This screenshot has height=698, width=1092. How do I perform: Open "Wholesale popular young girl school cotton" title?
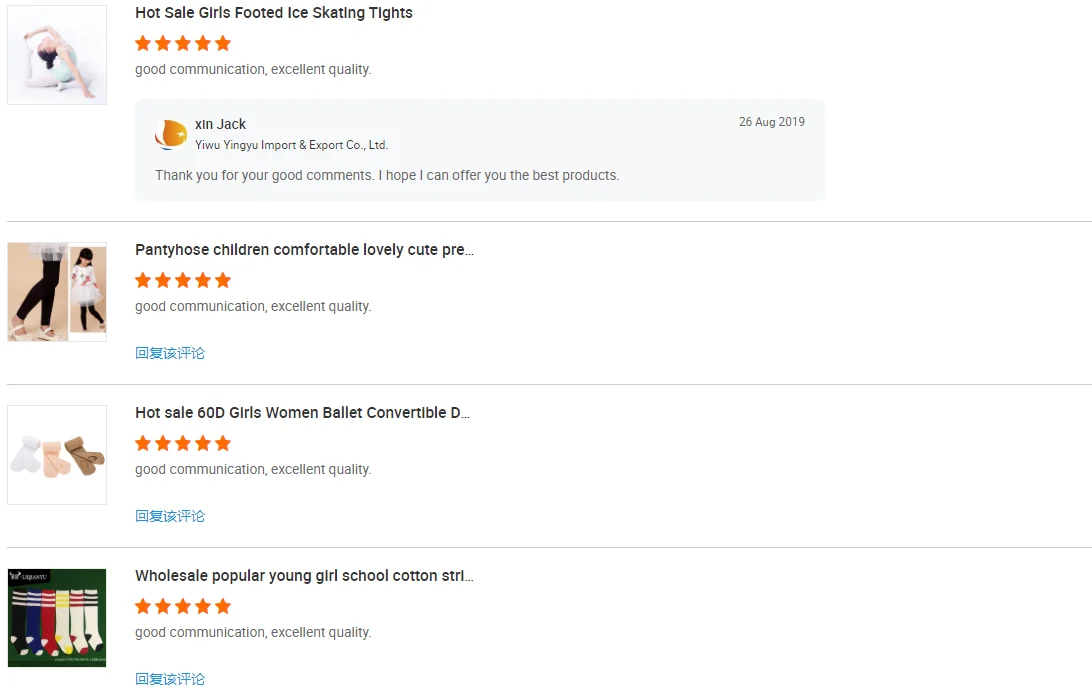pyautogui.click(x=304, y=576)
